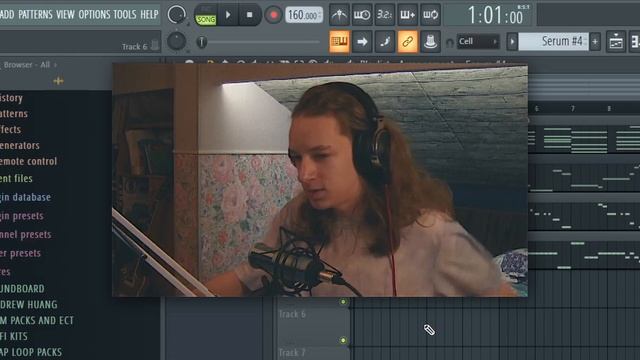Toggle loop recording icon

[x=430, y=15]
